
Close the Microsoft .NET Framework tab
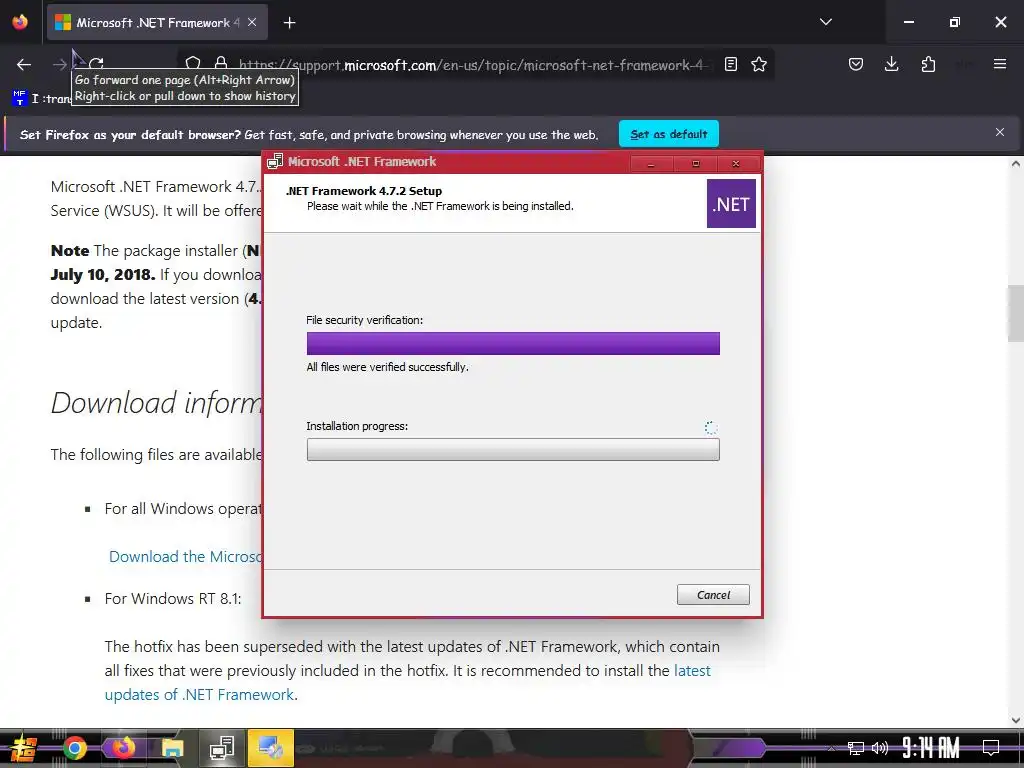[252, 22]
